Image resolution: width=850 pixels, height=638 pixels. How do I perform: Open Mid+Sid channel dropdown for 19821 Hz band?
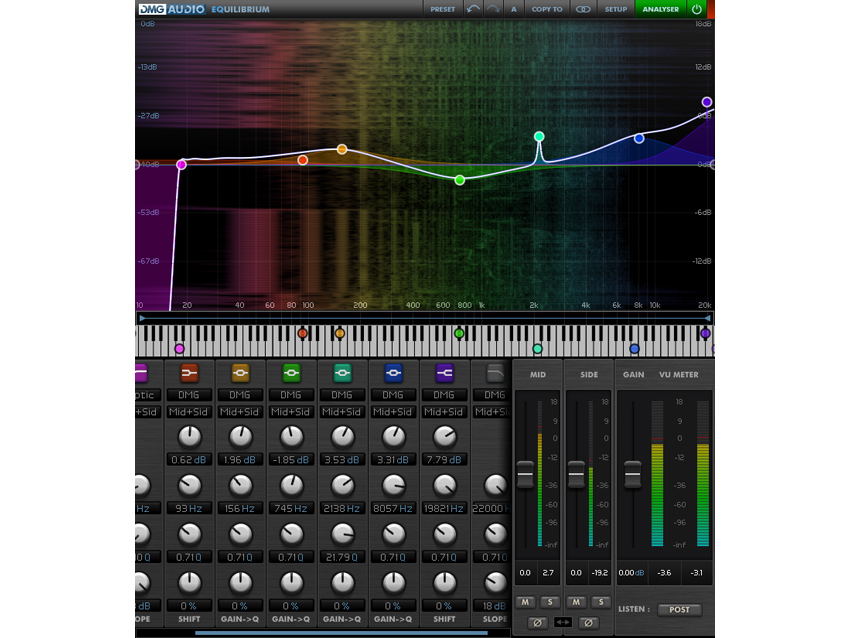click(444, 412)
